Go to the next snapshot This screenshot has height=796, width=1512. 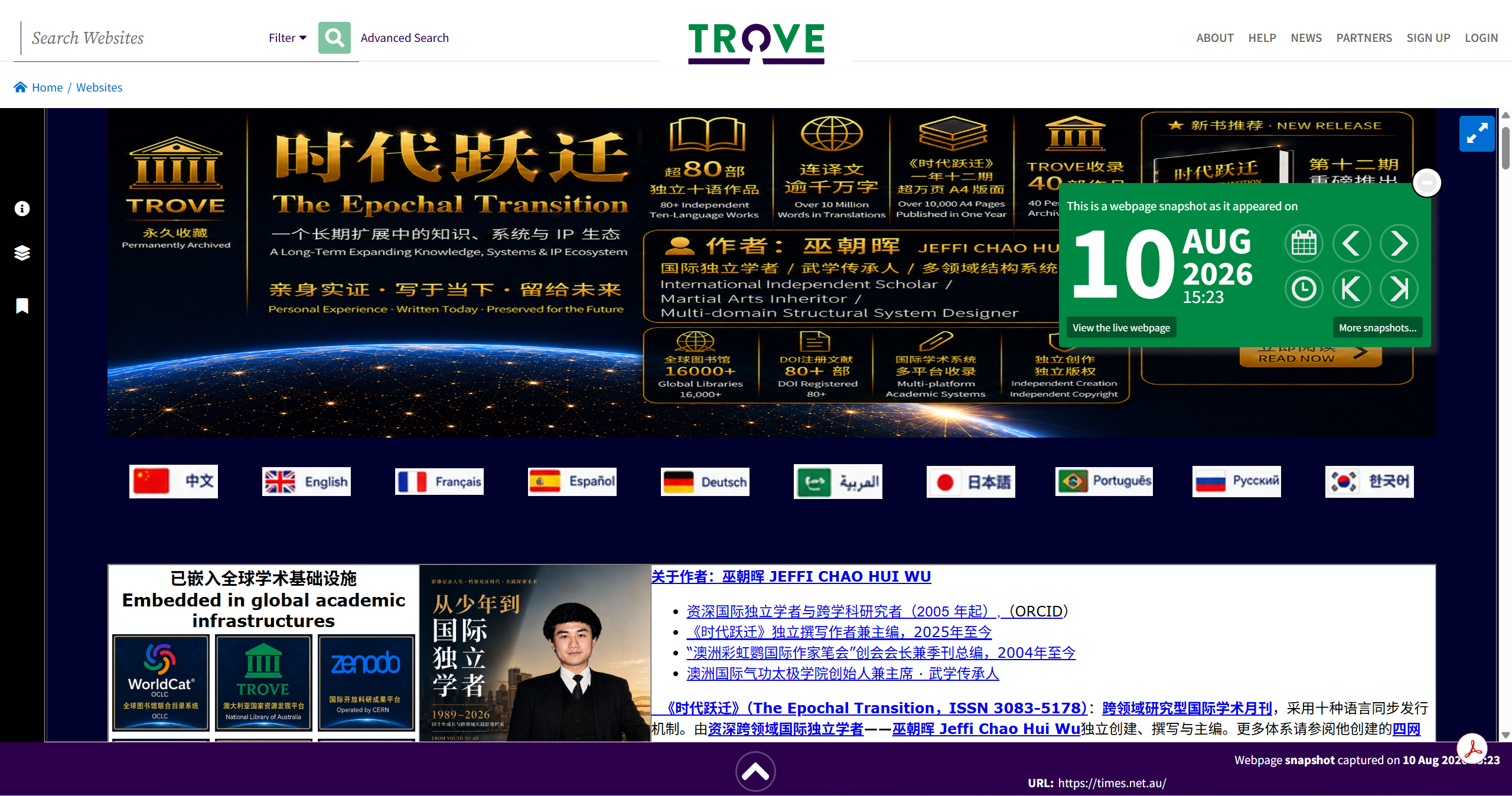click(1399, 243)
